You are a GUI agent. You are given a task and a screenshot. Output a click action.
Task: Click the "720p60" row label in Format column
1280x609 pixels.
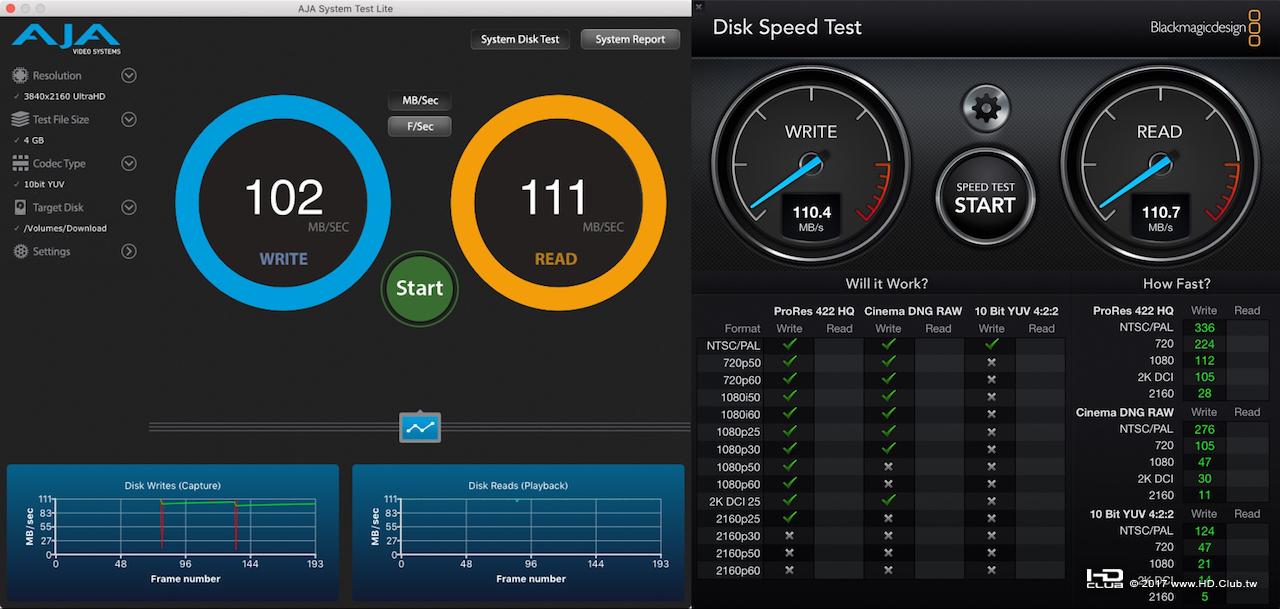pyautogui.click(x=742, y=380)
